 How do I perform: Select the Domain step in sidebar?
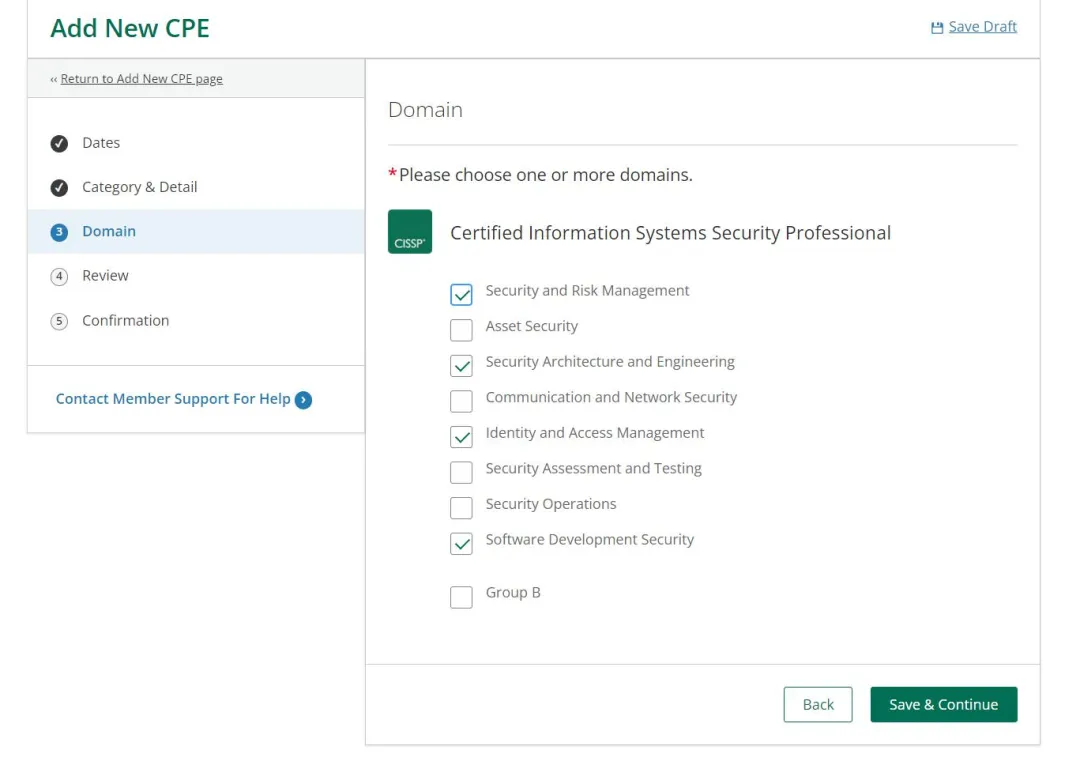point(196,231)
